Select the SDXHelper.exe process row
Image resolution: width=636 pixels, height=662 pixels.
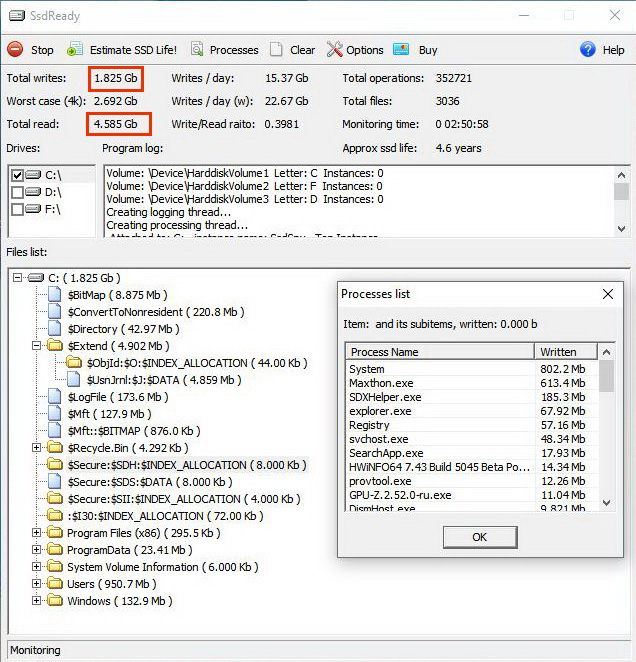pos(472,397)
